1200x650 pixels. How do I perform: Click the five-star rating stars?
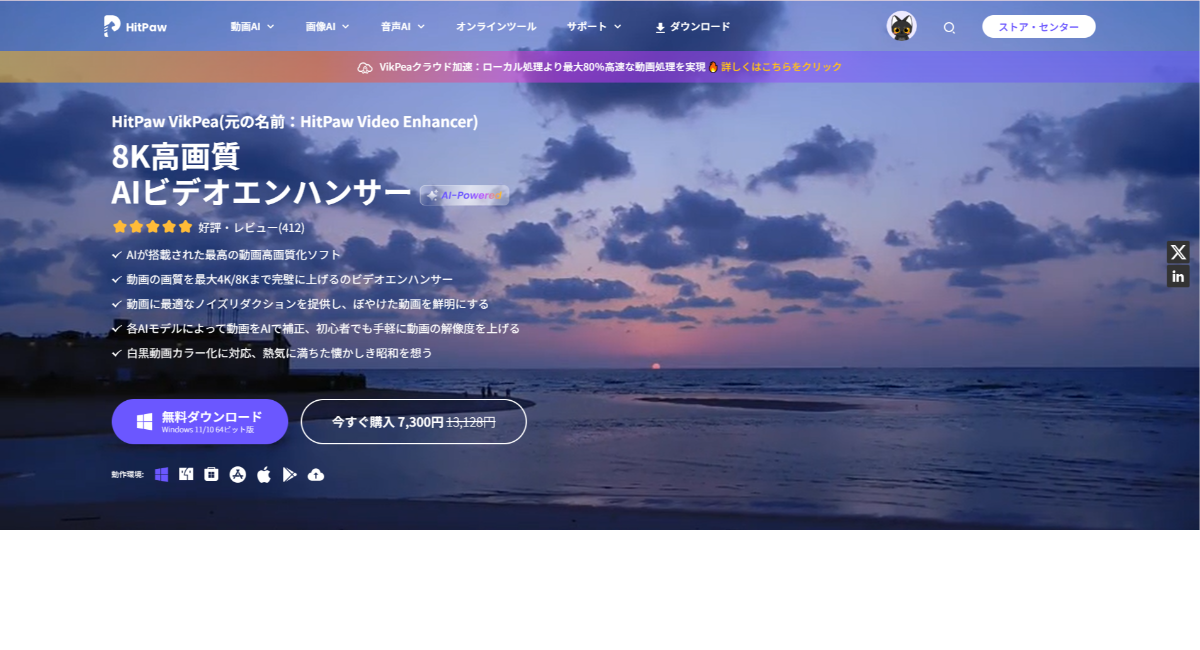[x=152, y=227]
